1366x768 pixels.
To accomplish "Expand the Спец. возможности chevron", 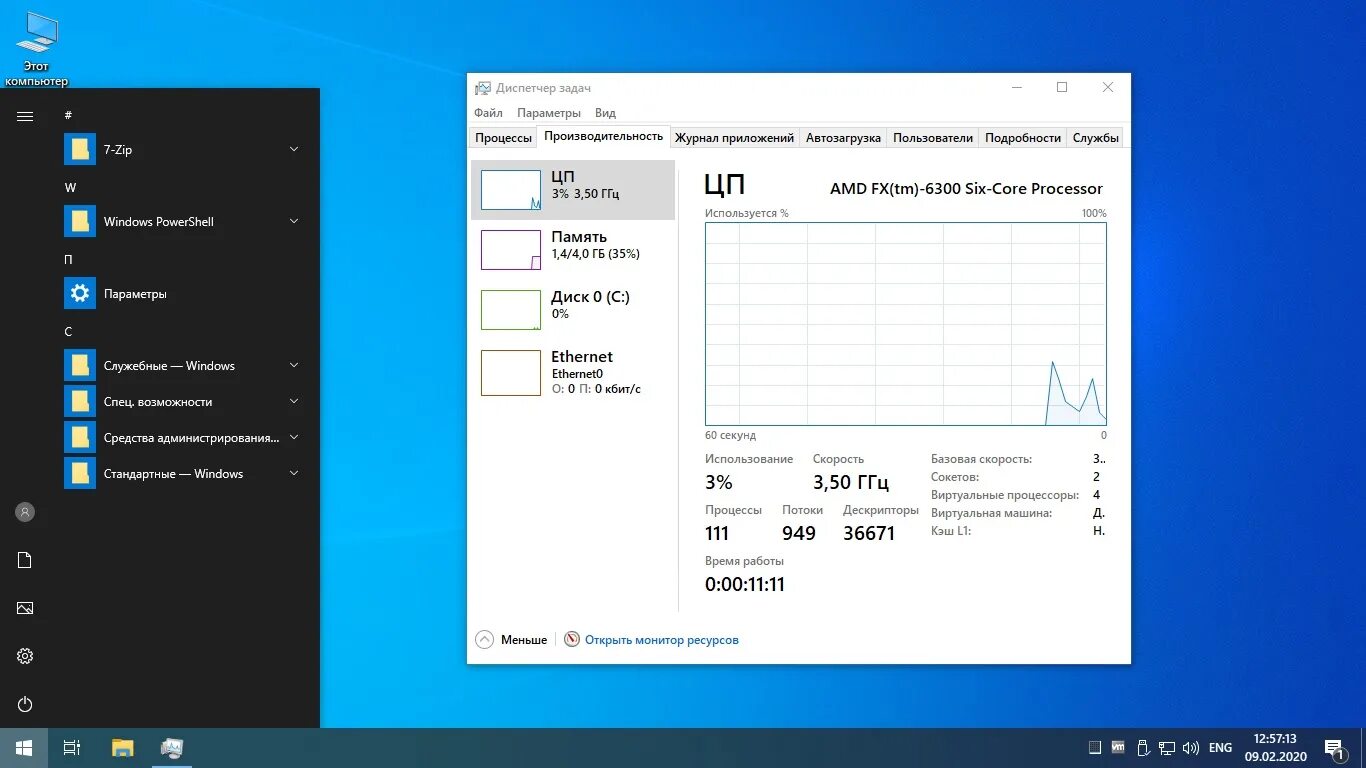I will point(294,401).
